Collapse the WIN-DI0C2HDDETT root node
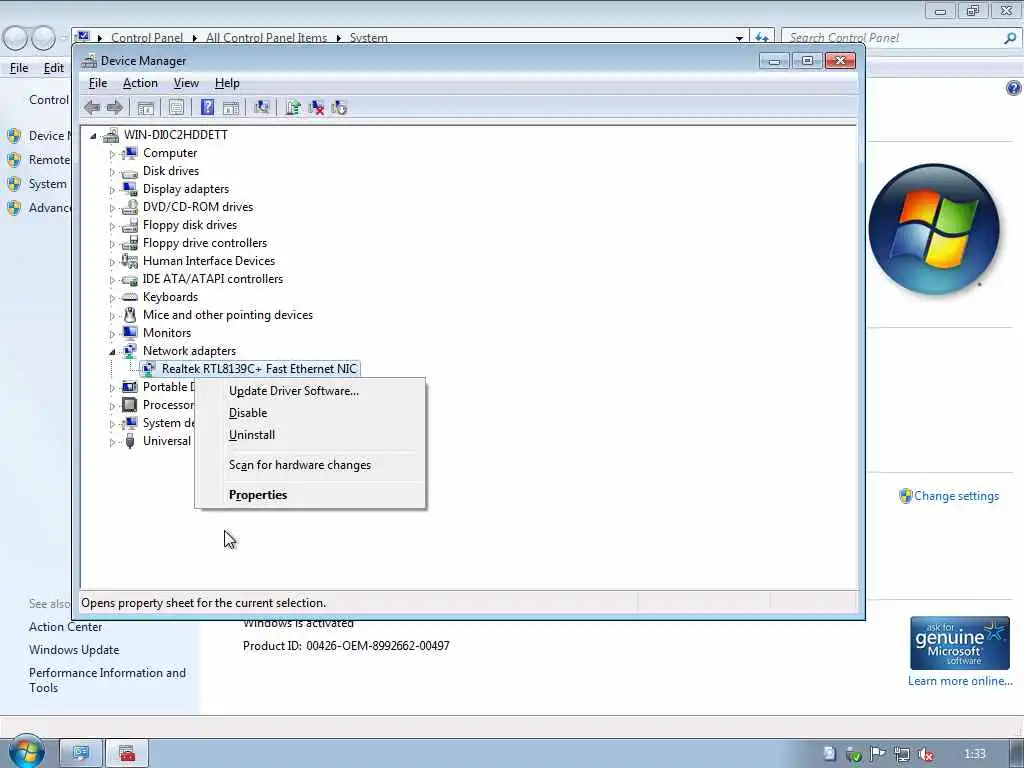The image size is (1024, 768). point(93,136)
